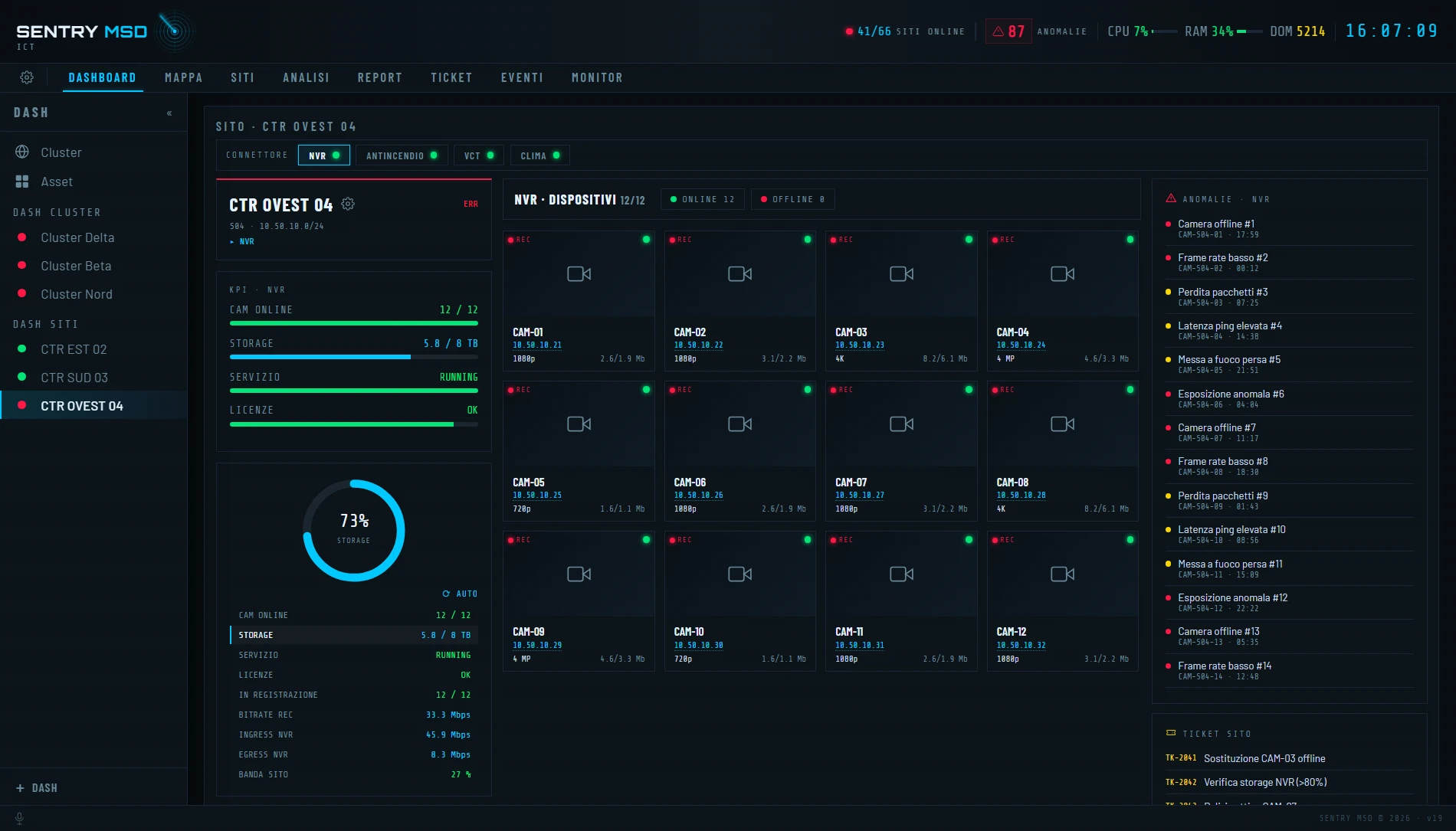Open CAM-01 camera feed icon
This screenshot has height=831, width=1456.
point(579,273)
